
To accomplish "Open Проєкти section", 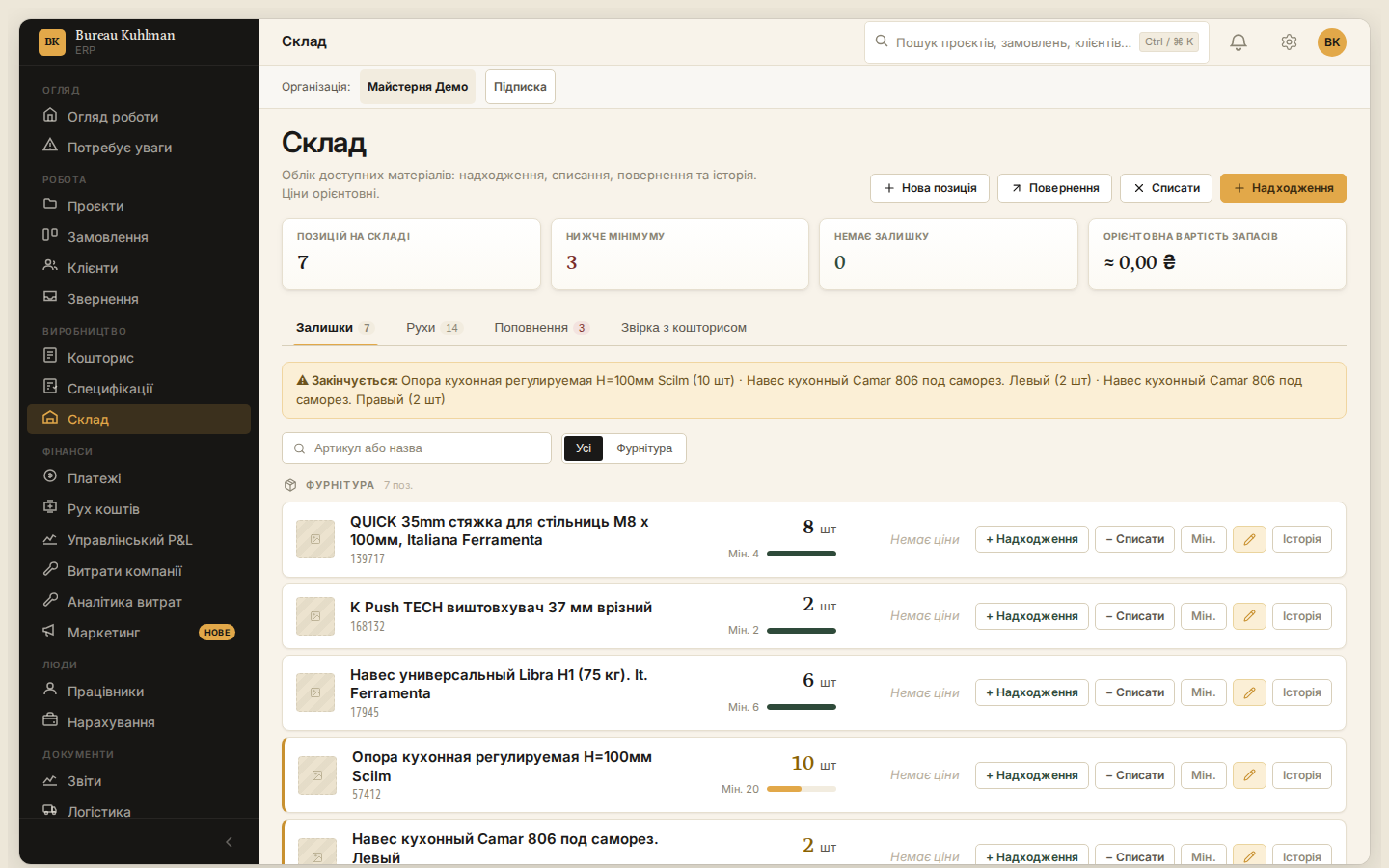I will (x=139, y=206).
